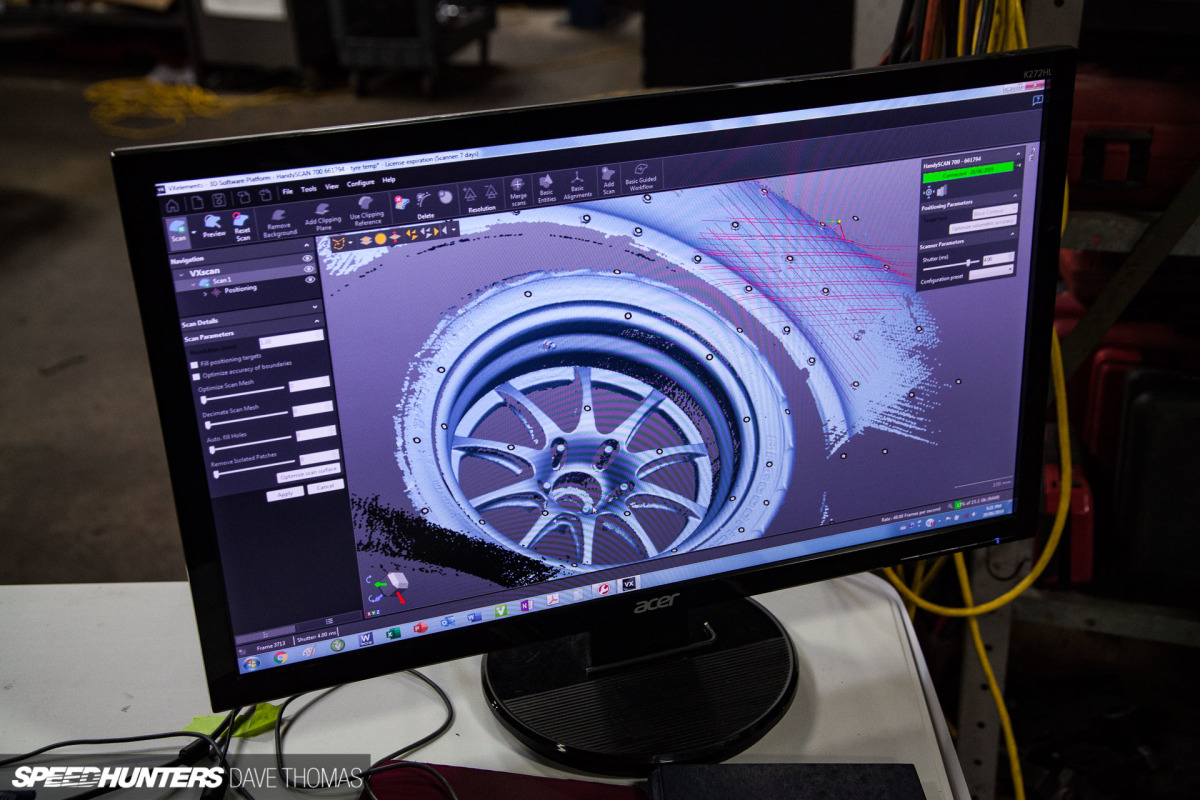Click the Remove Isolated Patches value field
The height and width of the screenshot is (800, 1200).
319,458
